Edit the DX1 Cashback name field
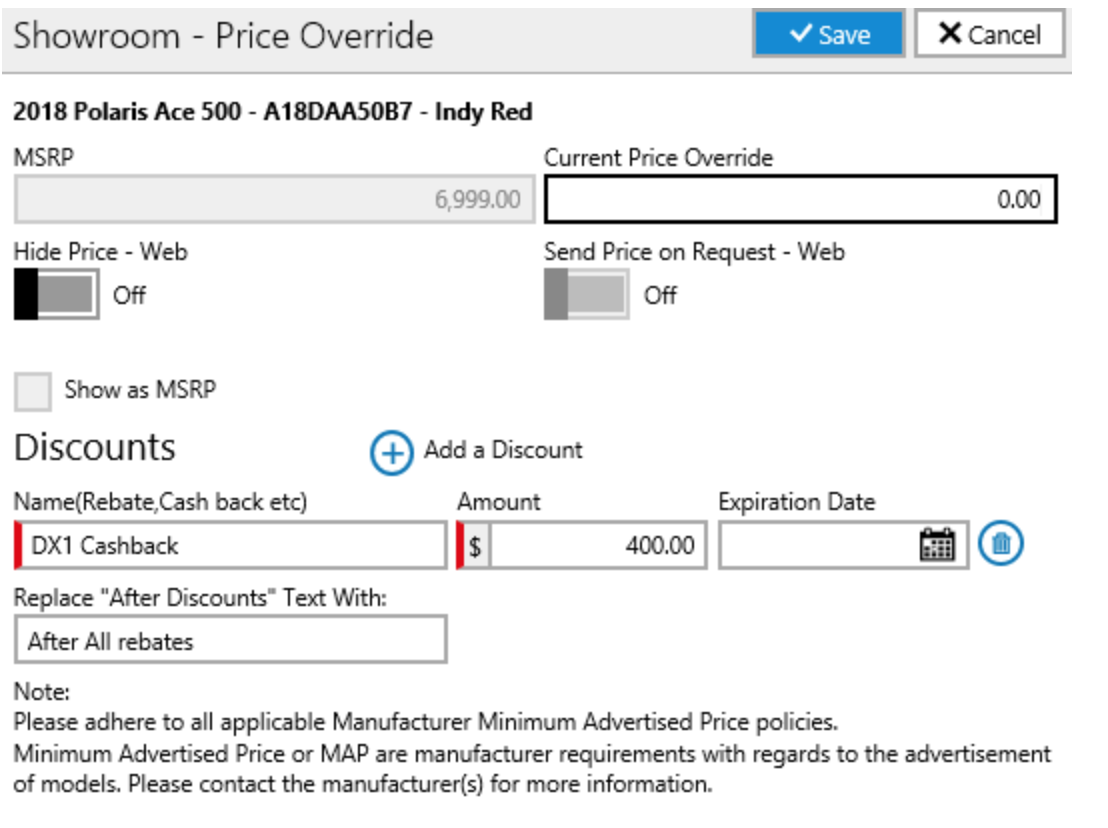This screenshot has height=828, width=1108. pyautogui.click(x=231, y=545)
